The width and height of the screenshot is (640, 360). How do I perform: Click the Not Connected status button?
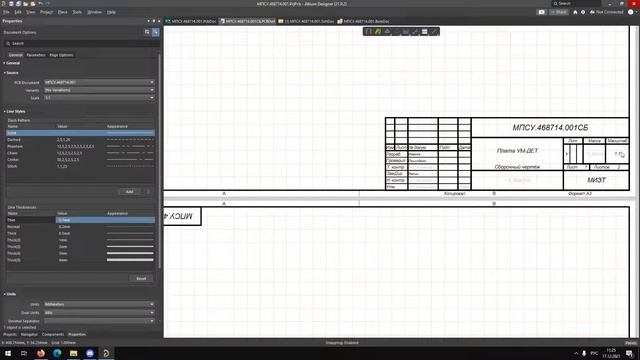(x=606, y=12)
